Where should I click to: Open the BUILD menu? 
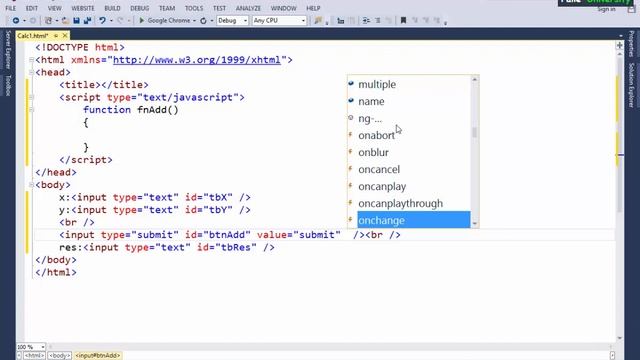coord(112,8)
